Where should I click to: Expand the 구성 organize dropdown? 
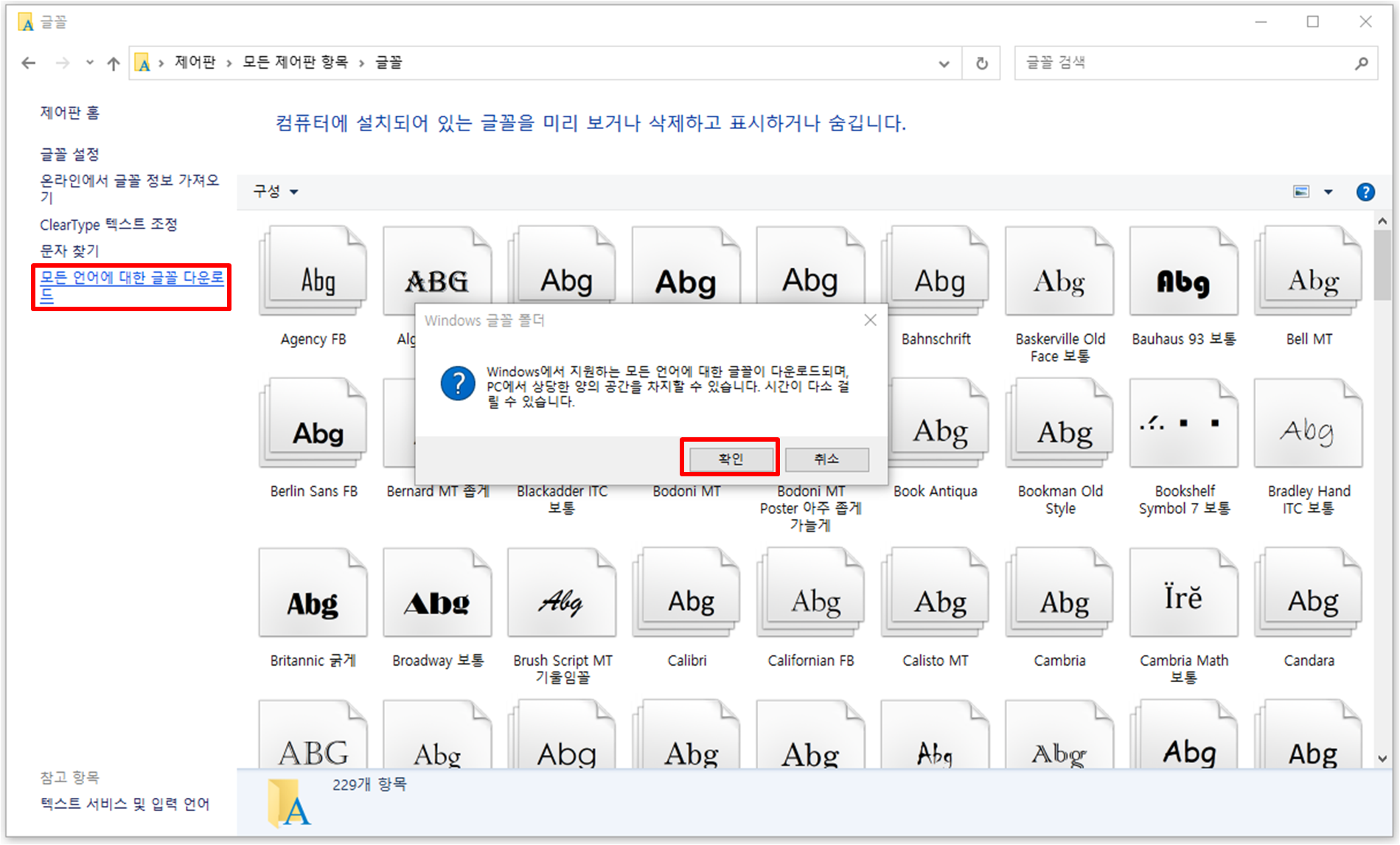point(276,192)
